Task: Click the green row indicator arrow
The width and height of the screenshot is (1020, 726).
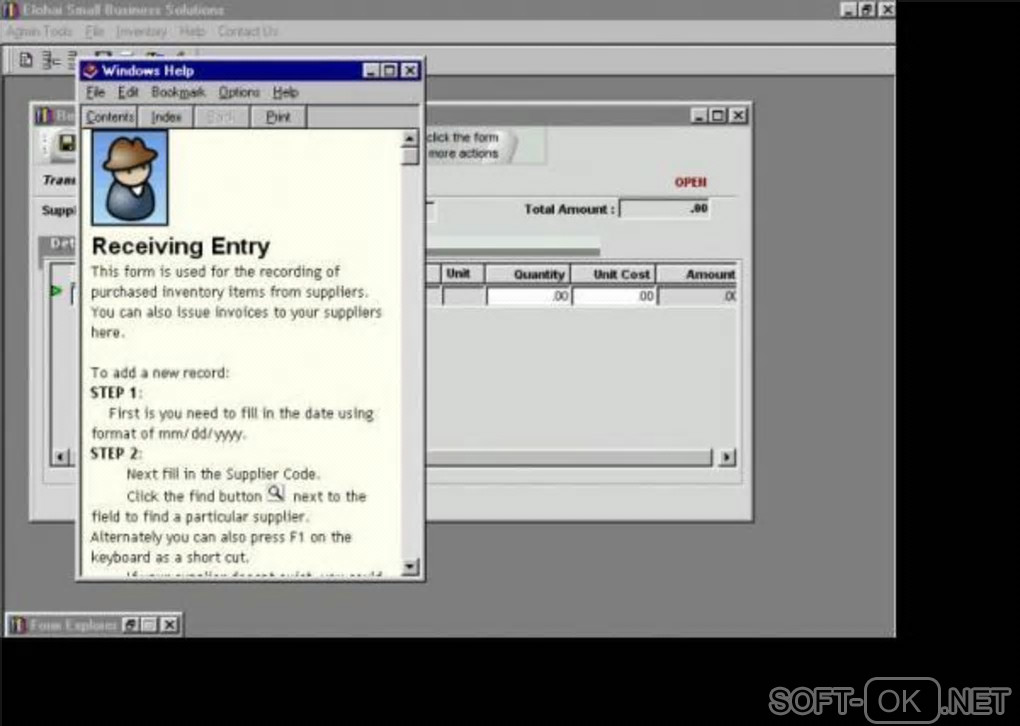Action: (x=56, y=291)
